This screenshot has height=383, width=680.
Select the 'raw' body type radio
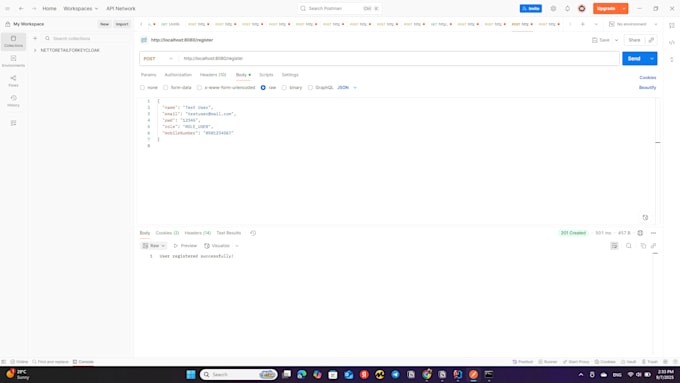tap(263, 88)
